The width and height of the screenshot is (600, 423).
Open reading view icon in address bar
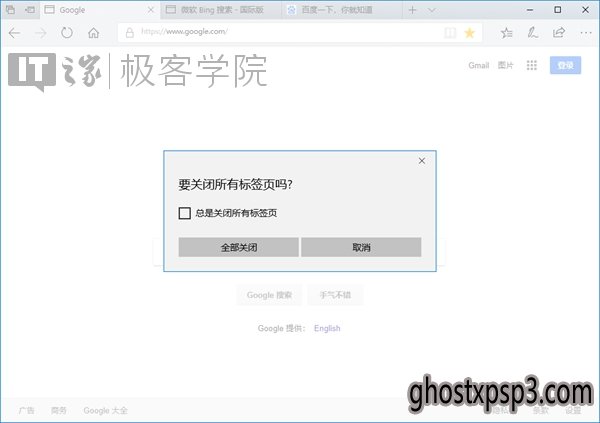(x=450, y=33)
